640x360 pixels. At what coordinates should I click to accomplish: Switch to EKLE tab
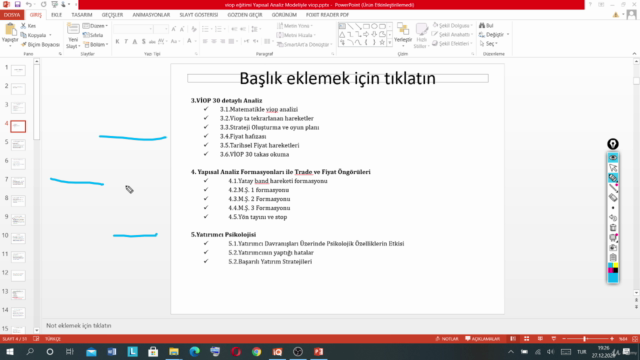click(x=56, y=15)
